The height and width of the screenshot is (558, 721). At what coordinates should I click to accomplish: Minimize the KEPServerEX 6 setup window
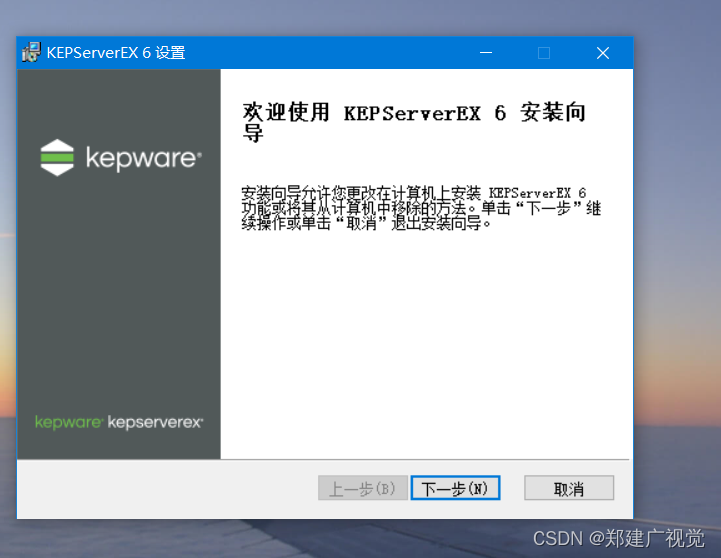(x=486, y=53)
